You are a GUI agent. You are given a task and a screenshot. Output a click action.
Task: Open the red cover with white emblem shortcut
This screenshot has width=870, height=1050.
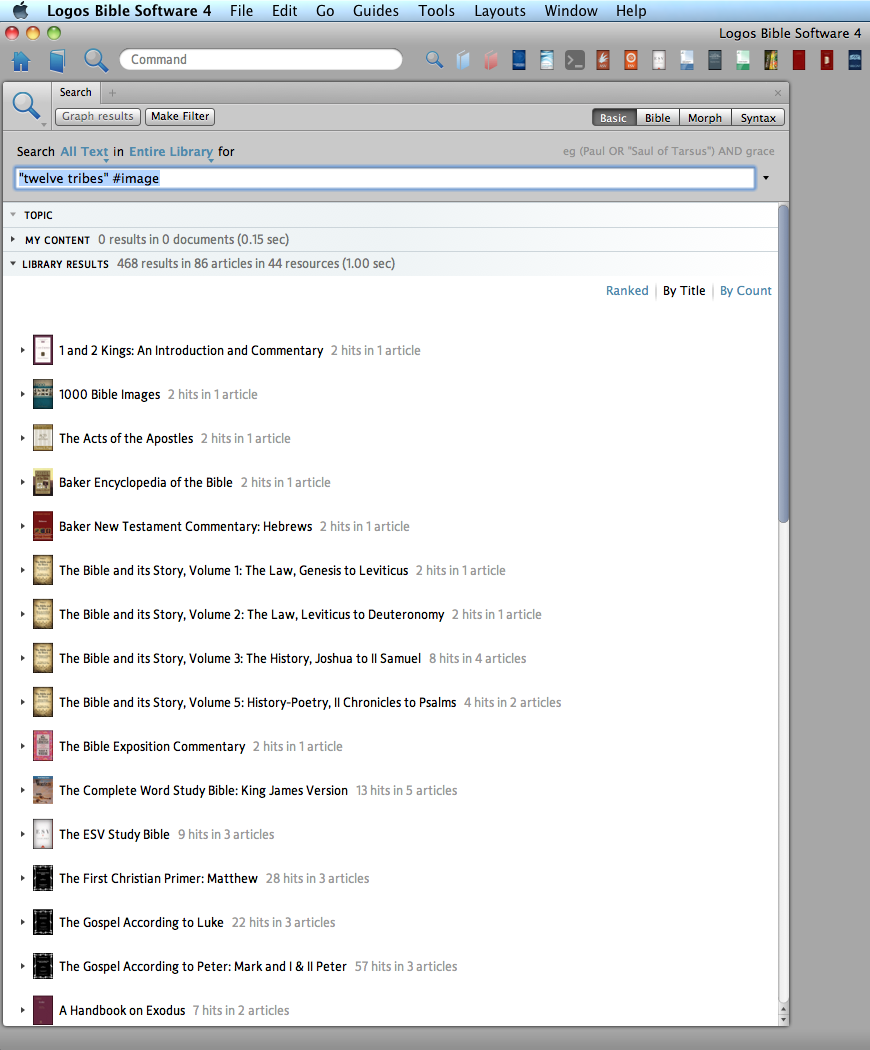(x=826, y=60)
